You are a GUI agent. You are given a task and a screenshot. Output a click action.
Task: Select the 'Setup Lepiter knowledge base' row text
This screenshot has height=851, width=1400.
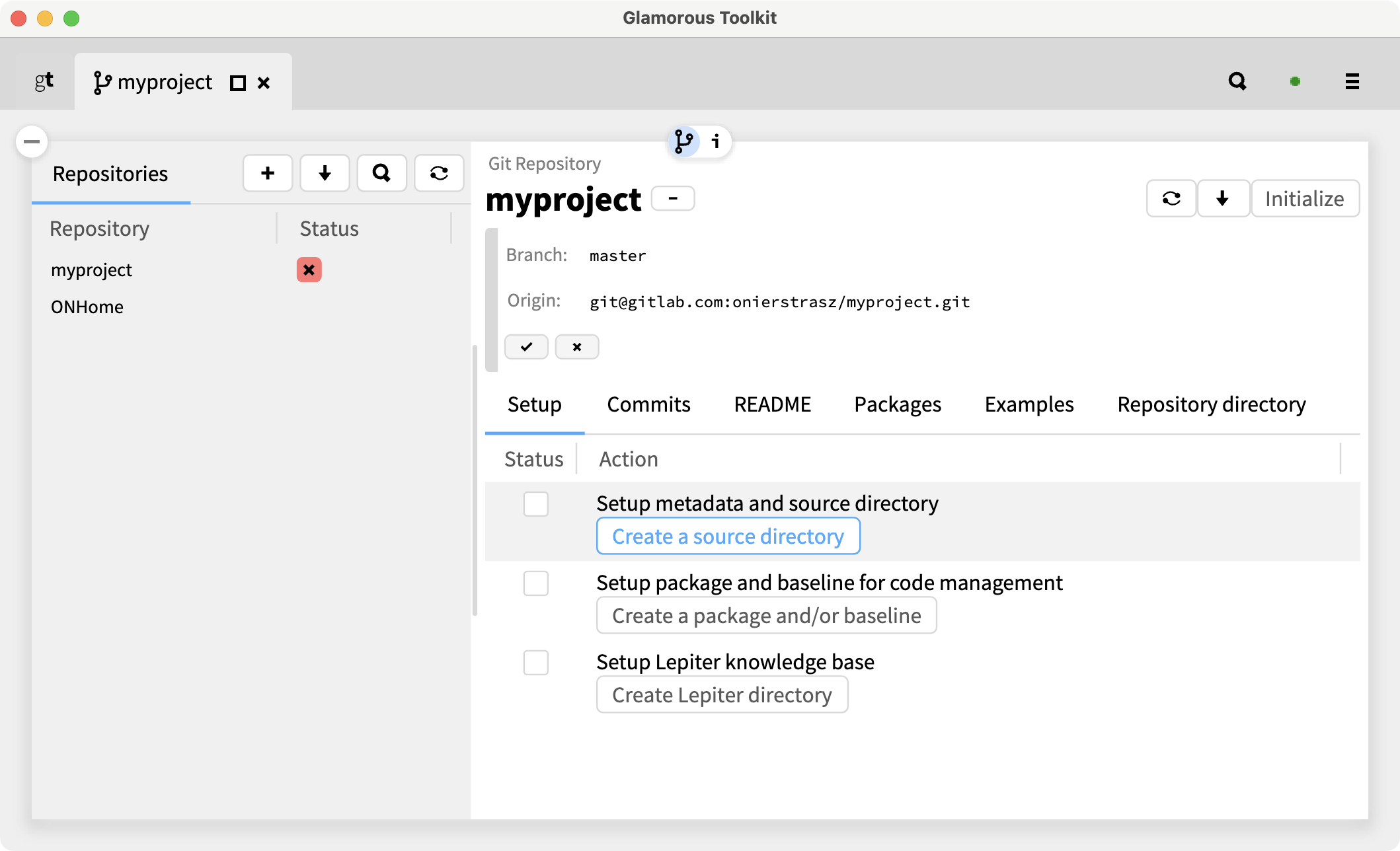(736, 661)
